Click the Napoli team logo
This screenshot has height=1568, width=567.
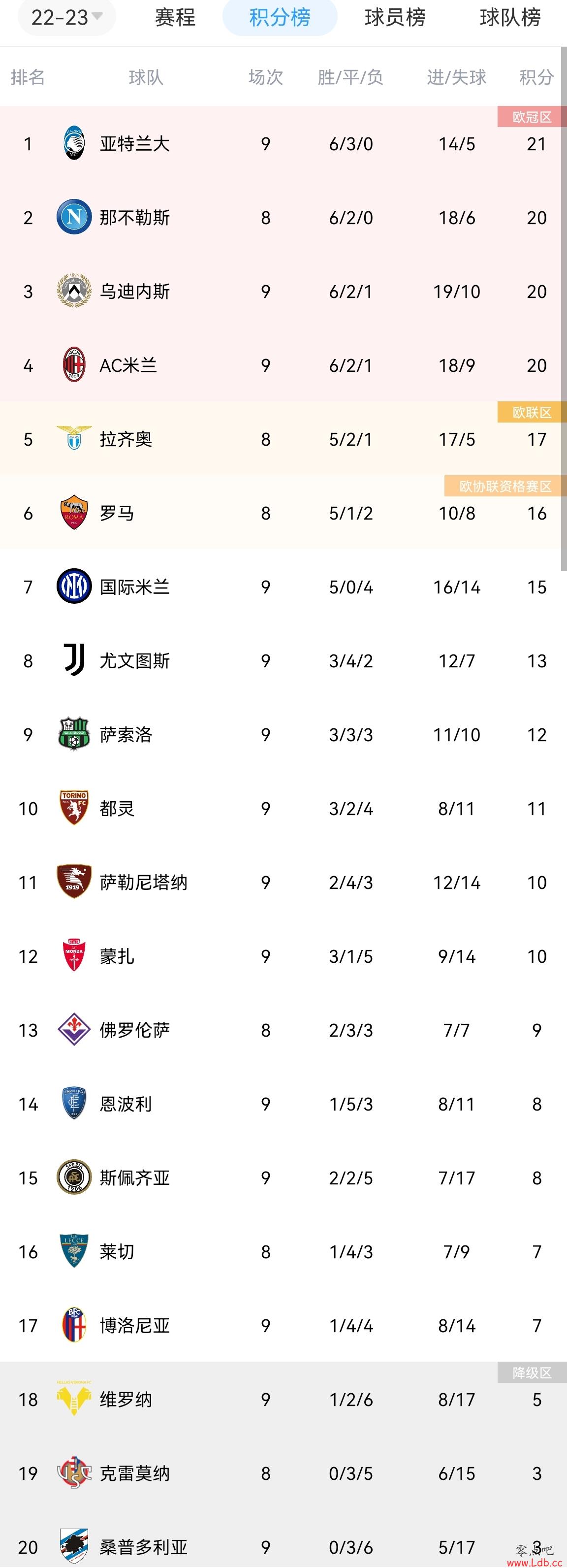pyautogui.click(x=74, y=217)
